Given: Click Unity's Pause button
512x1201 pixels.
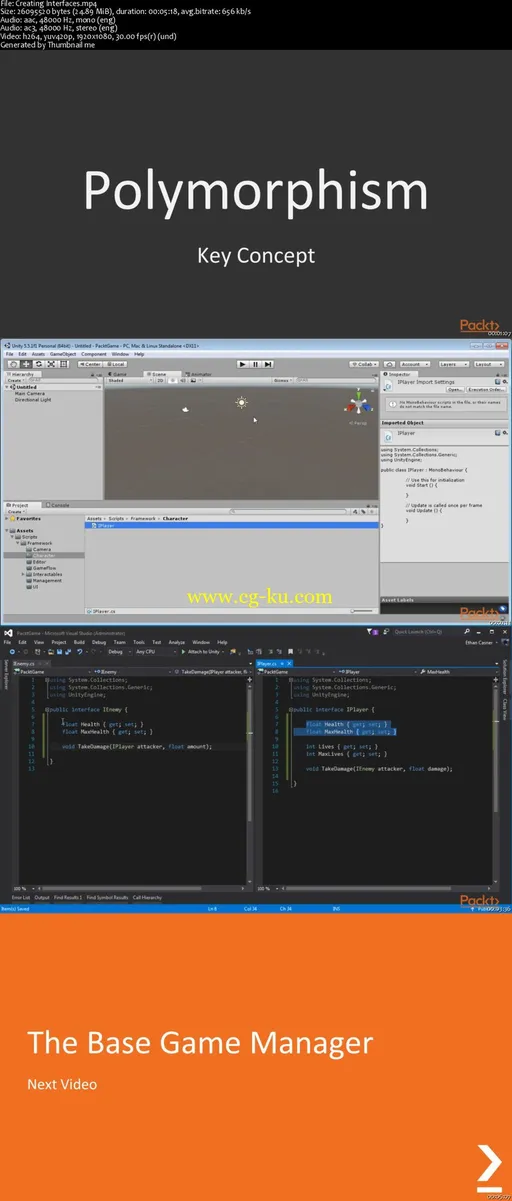Looking at the screenshot, I should pyautogui.click(x=256, y=364).
